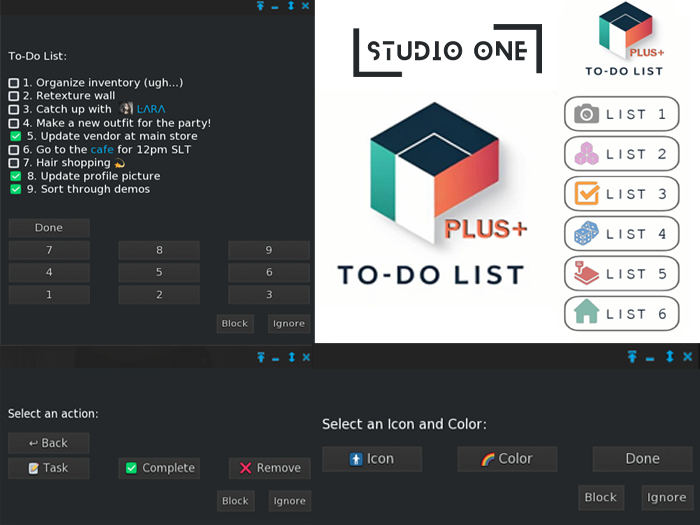Select number 9 button

point(269,250)
